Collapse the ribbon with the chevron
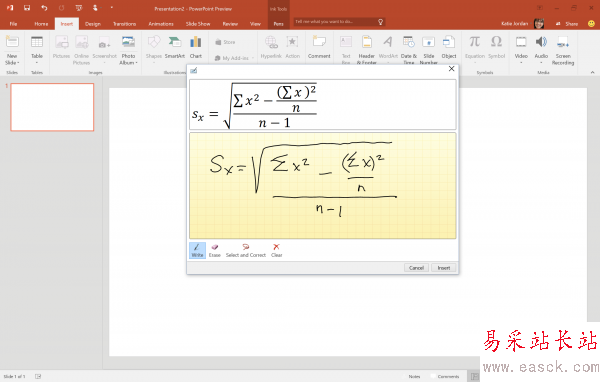This screenshot has width=600, height=382. coord(592,72)
